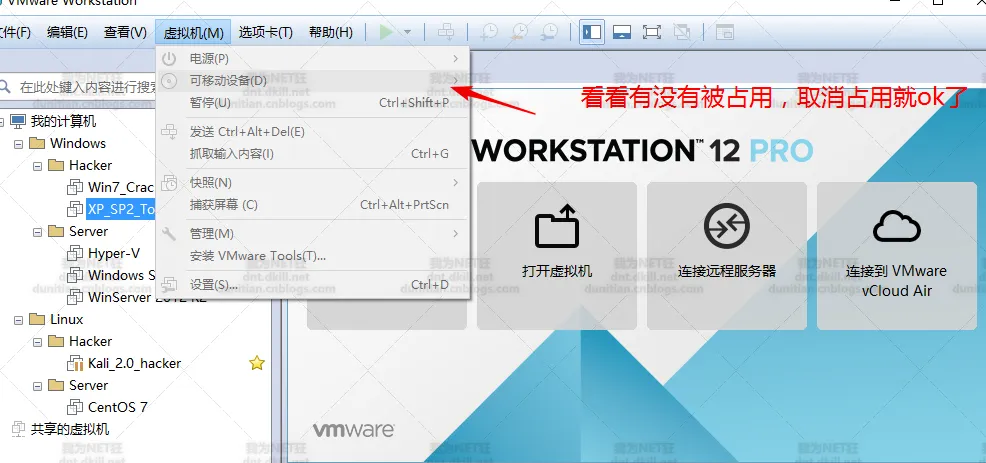Toggle the thumbnail bar view icon
Viewport: 986px width, 463px height.
(x=622, y=32)
